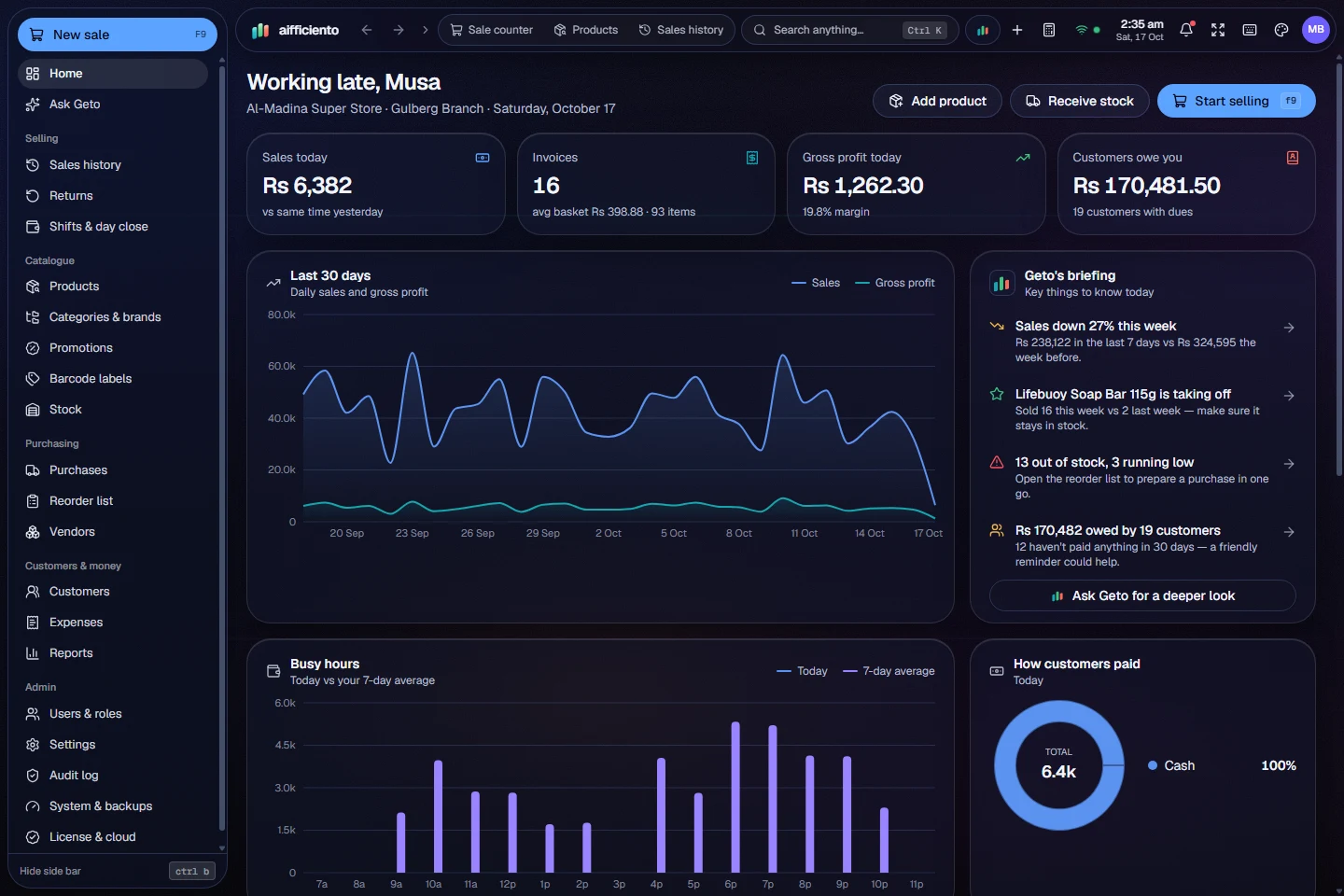Switch to the Sale counter tab
Screen dimensions: 1344x896
[492, 30]
